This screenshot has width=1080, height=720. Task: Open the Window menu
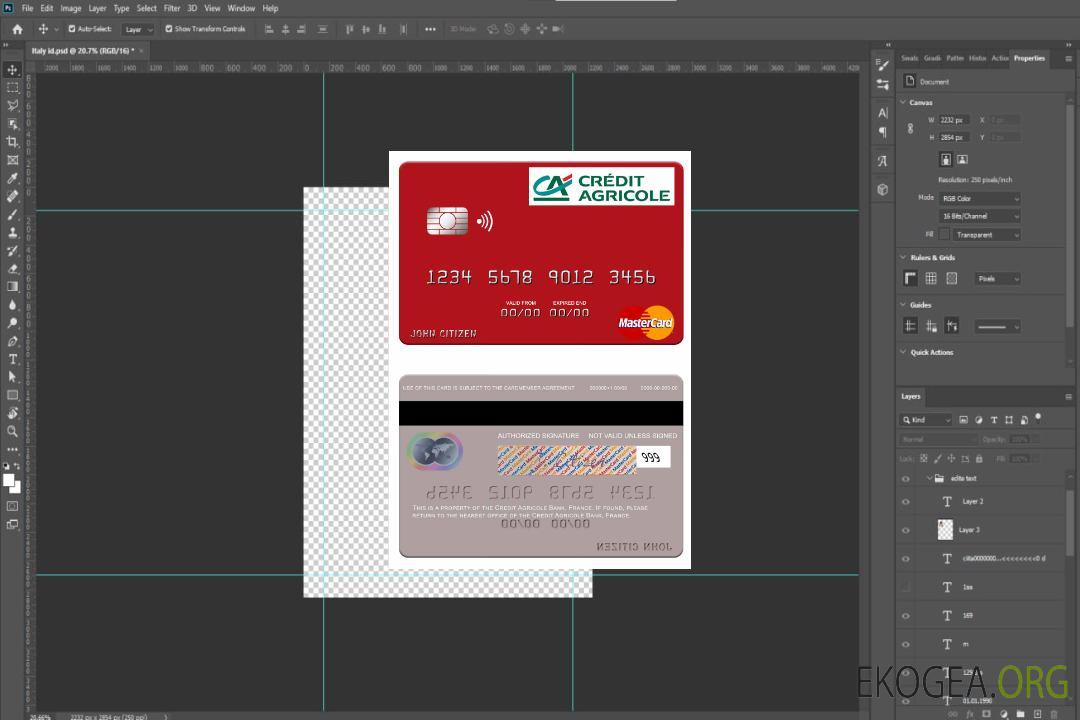241,8
